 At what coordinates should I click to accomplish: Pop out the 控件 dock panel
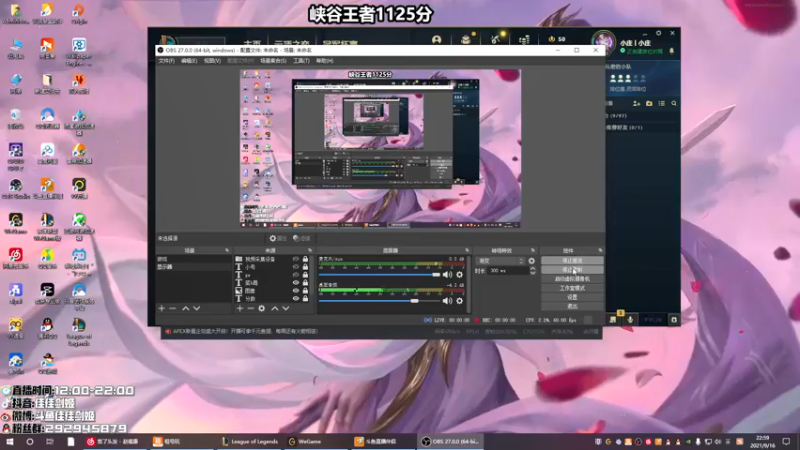[x=600, y=251]
